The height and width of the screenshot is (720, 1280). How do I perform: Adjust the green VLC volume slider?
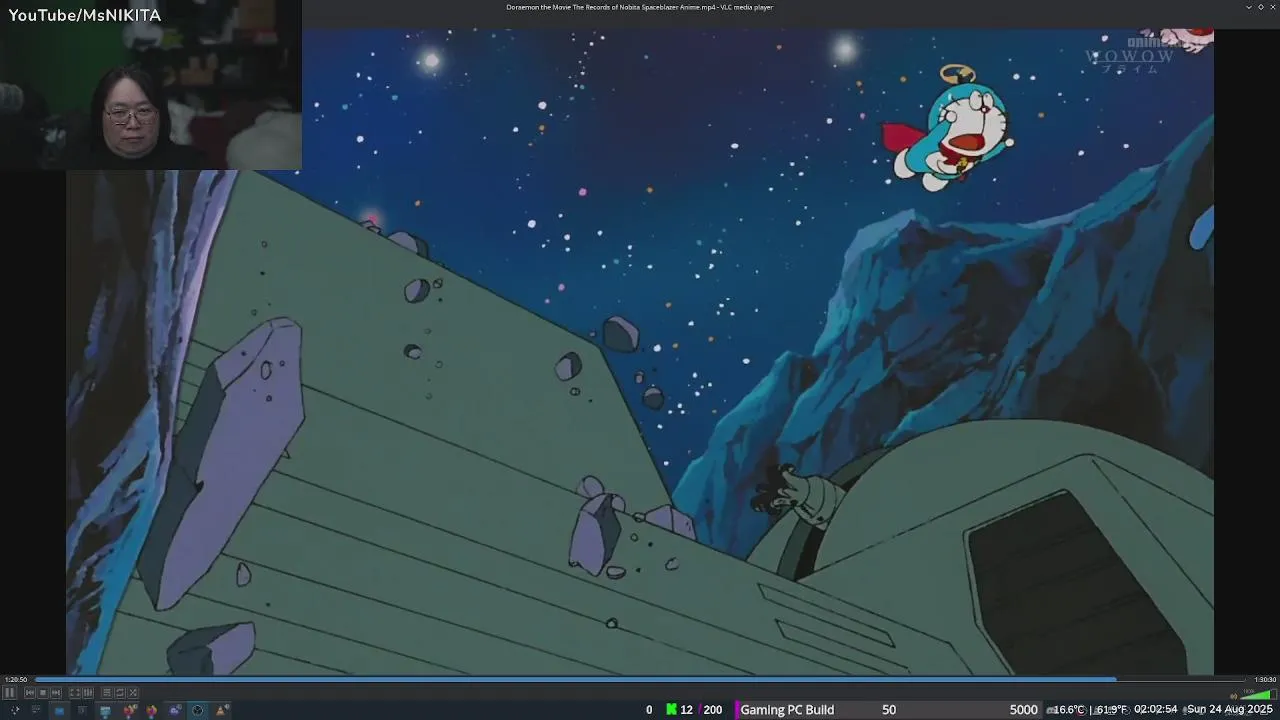[1256, 695]
